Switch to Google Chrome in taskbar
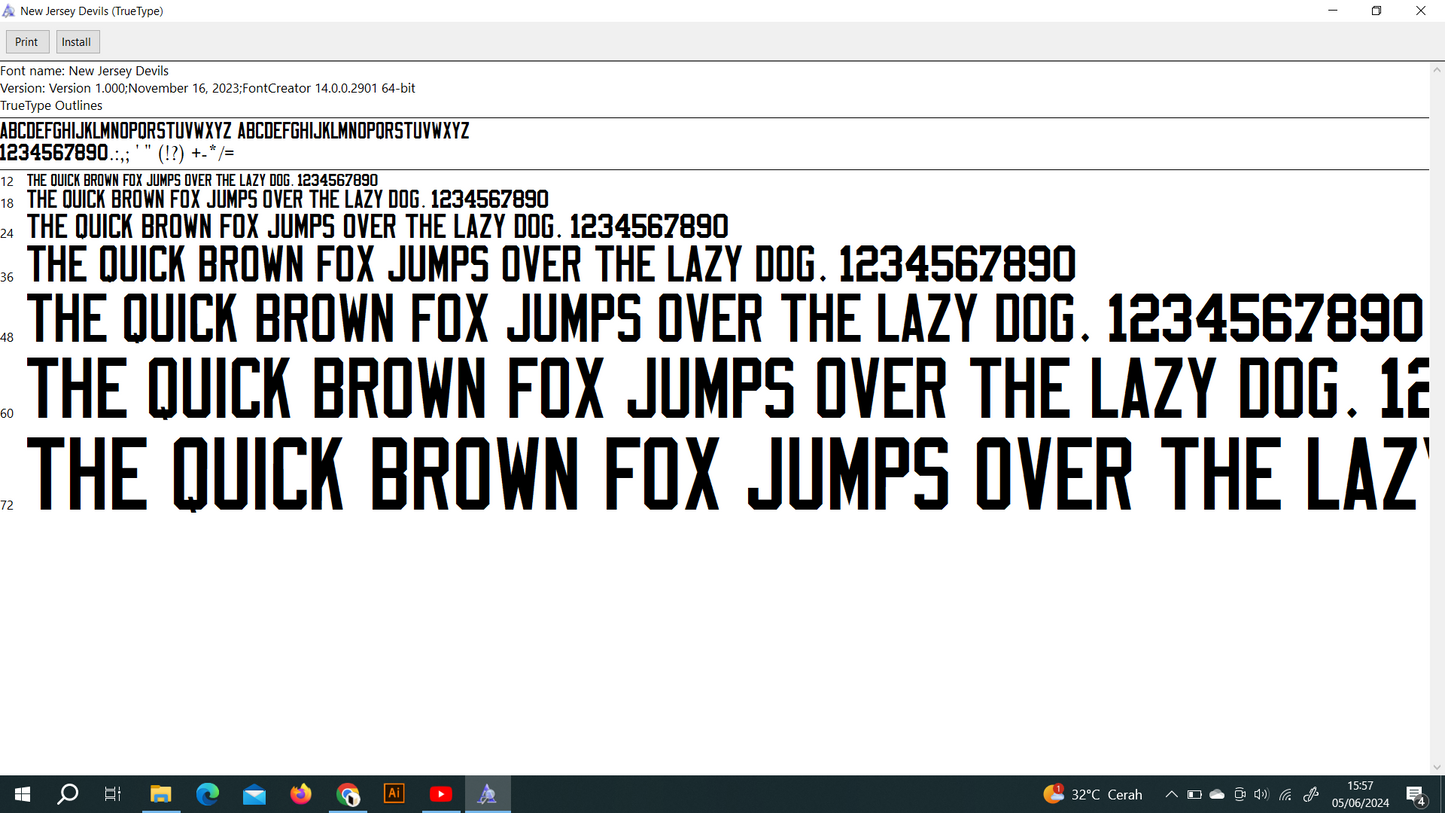Screen dimensions: 1445x813 click(x=347, y=794)
